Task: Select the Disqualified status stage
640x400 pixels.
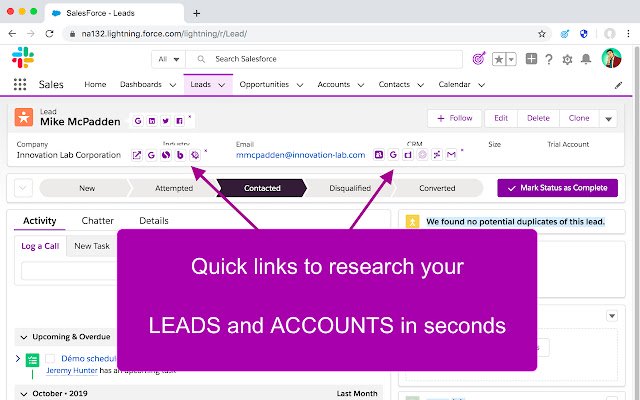Action: [350, 188]
